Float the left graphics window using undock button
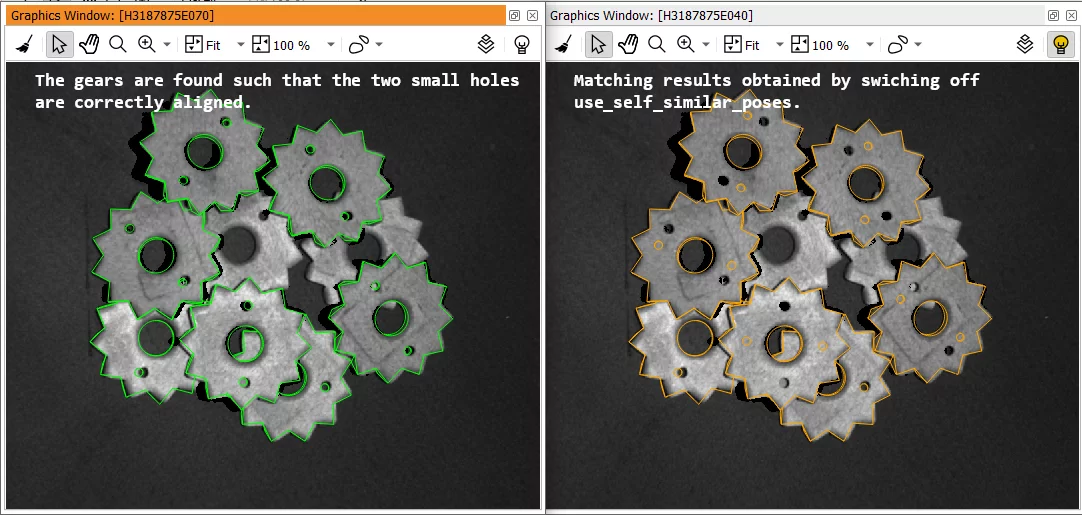This screenshot has height=515, width=1082. click(514, 16)
